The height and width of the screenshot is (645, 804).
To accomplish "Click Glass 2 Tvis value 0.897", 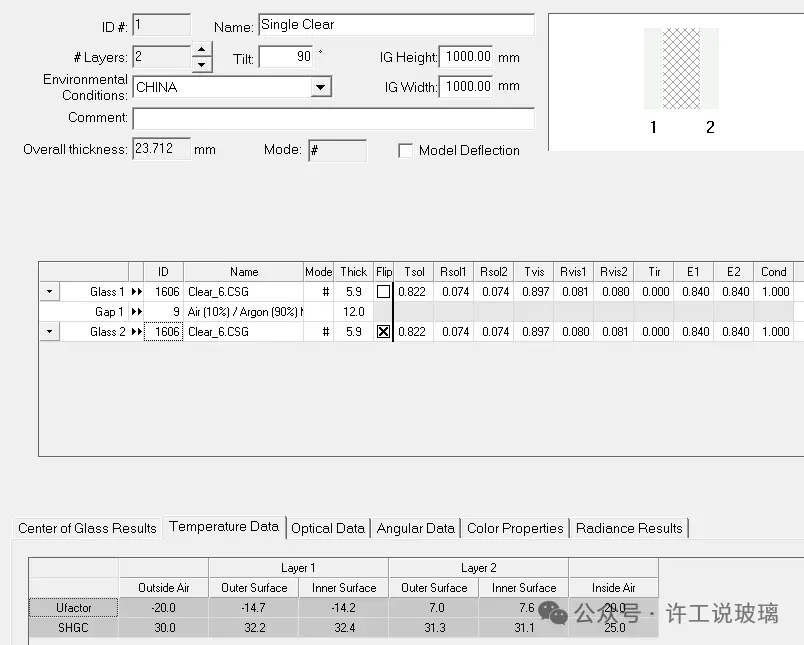I will click(x=534, y=332).
